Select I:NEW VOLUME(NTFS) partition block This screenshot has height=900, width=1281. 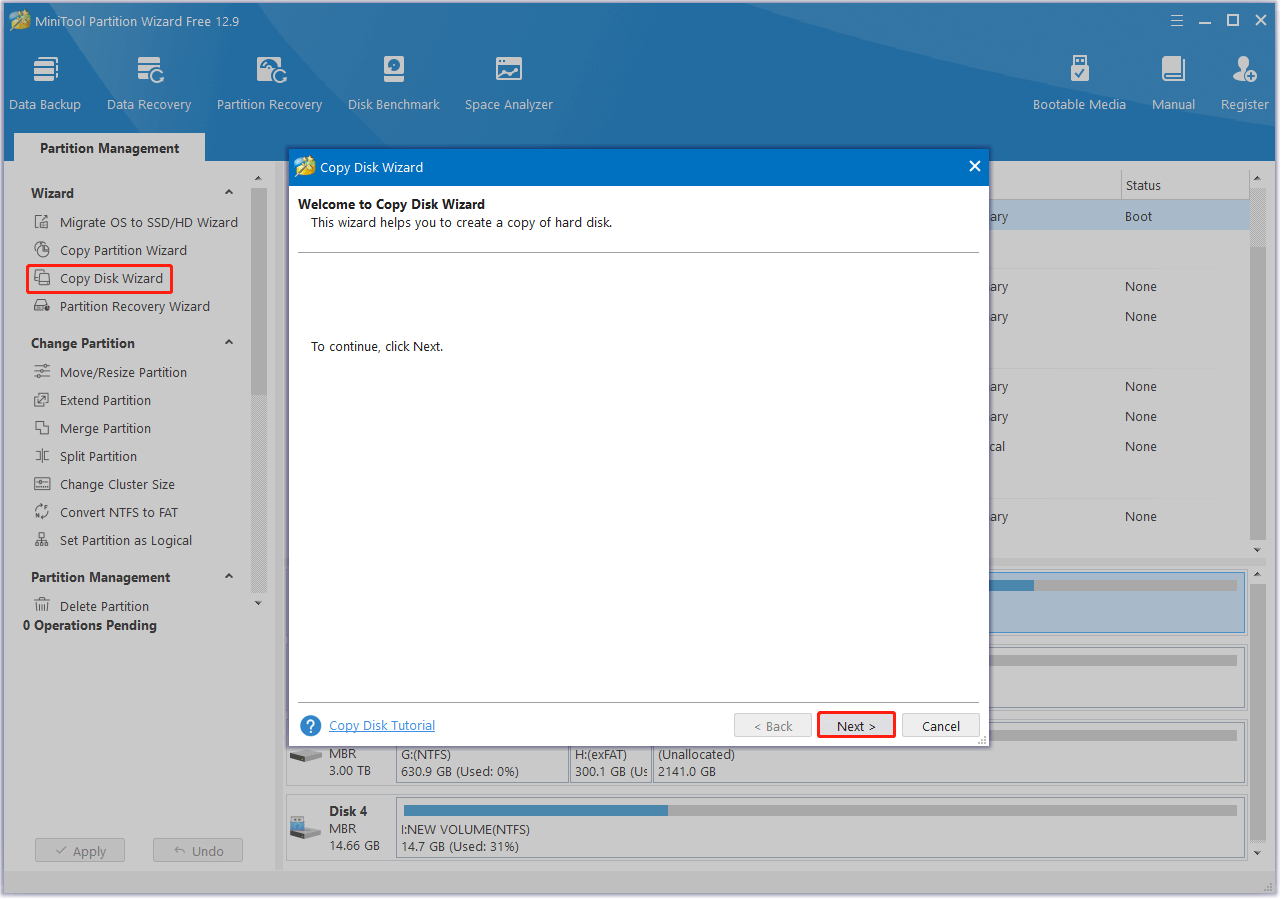820,828
